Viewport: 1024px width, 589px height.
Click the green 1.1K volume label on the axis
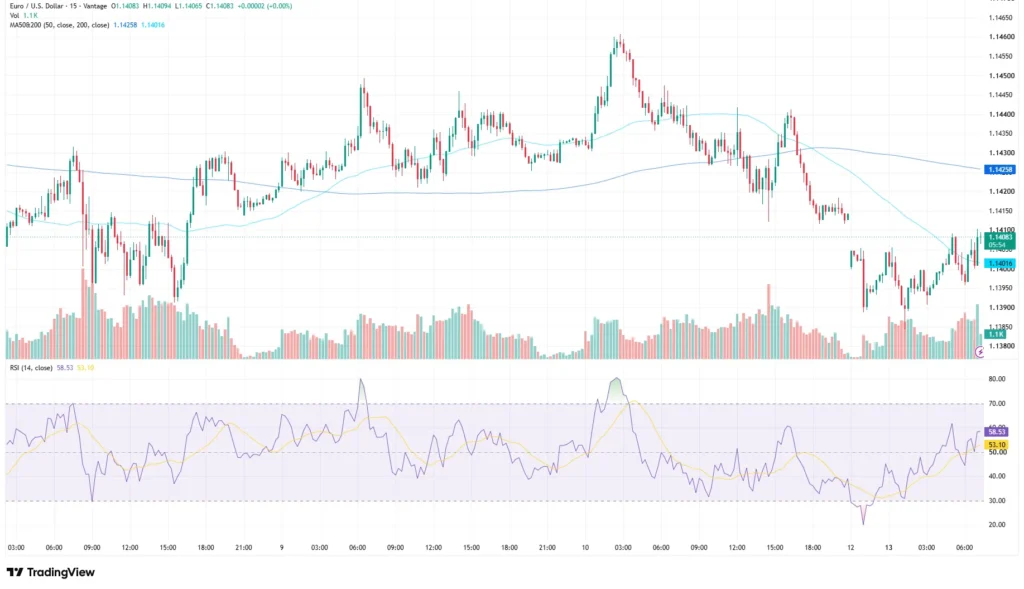[995, 334]
